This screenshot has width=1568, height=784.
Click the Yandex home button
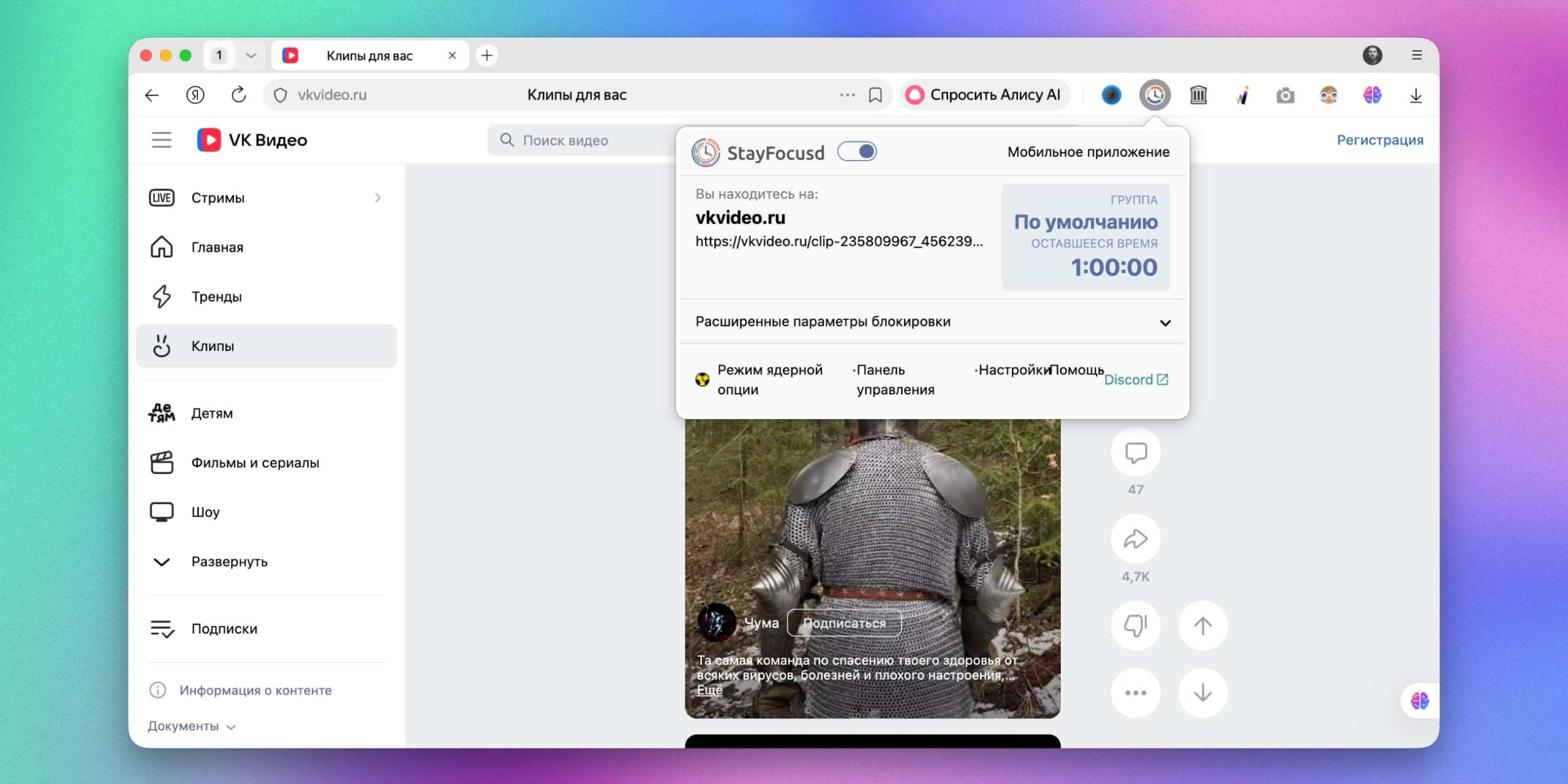point(195,95)
